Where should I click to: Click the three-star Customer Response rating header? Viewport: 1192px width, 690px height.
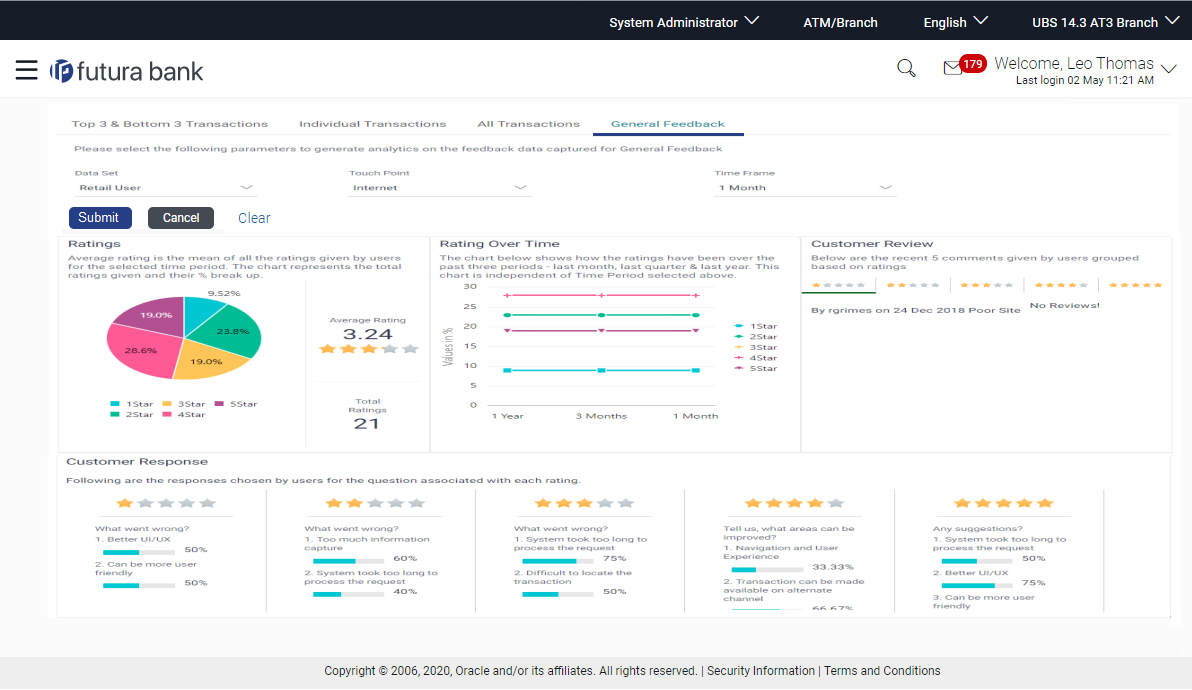[584, 503]
